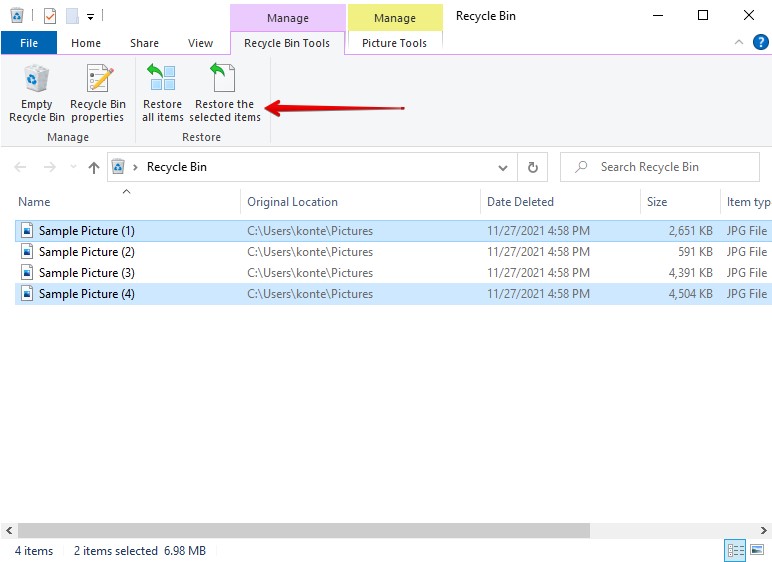
Task: Click the search magnifier icon
Action: pos(581,166)
